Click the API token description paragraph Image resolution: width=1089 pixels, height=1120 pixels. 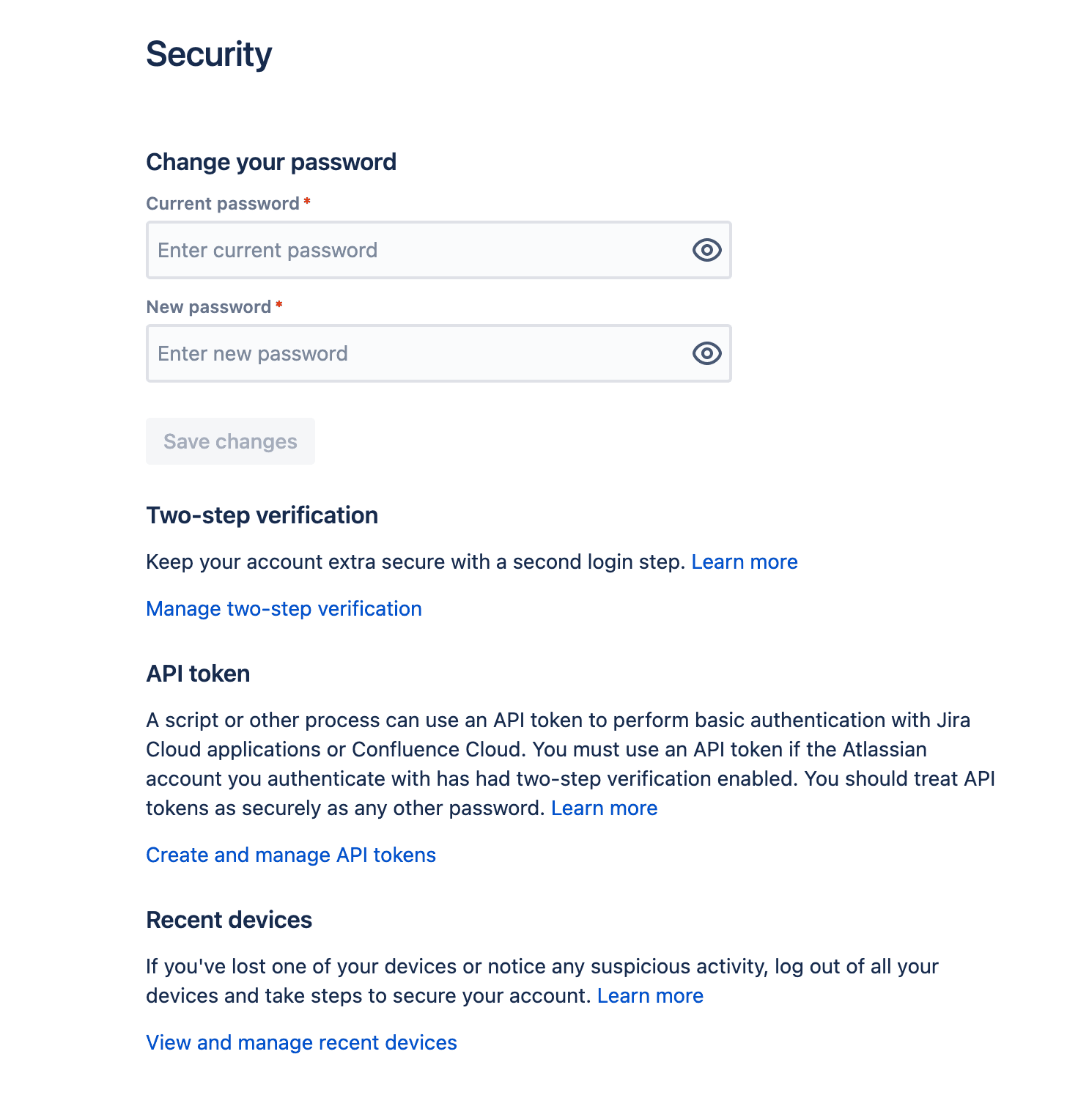point(570,765)
